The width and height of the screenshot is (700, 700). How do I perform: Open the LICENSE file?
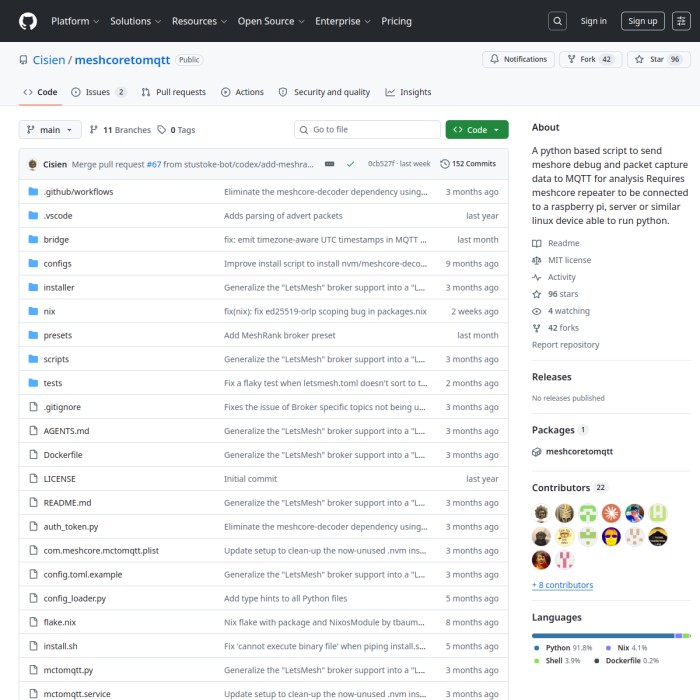coord(59,479)
